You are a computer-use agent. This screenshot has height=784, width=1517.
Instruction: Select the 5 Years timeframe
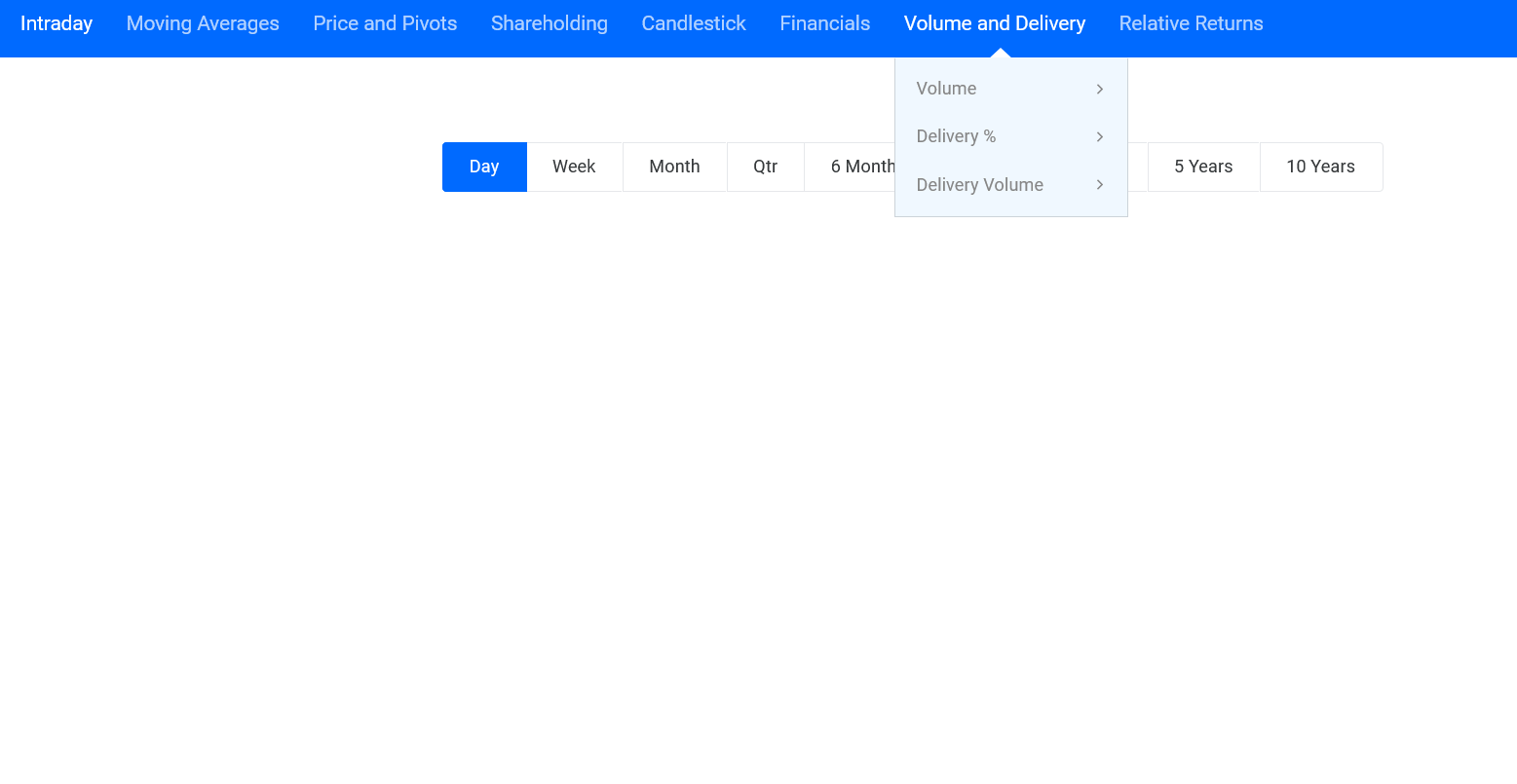[1203, 167]
